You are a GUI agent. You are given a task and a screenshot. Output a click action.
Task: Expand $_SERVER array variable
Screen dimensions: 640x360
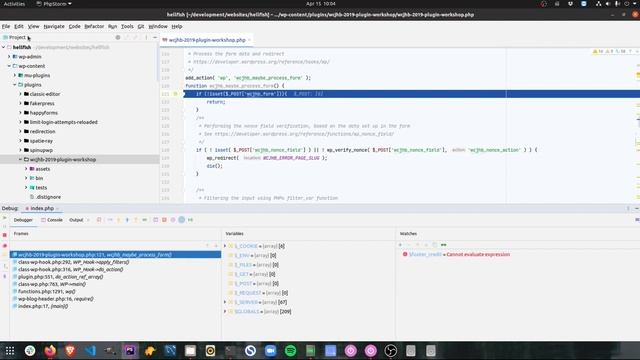pos(225,302)
